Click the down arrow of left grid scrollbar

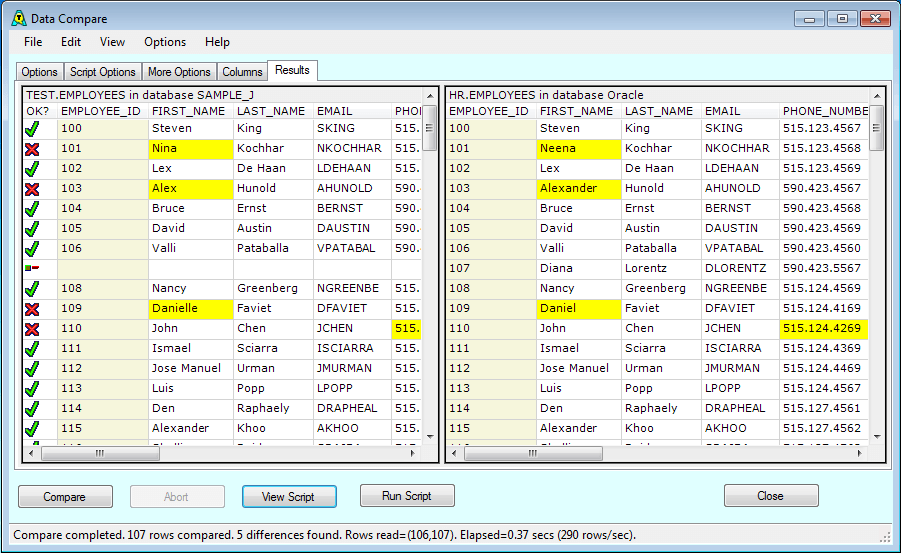(430, 437)
